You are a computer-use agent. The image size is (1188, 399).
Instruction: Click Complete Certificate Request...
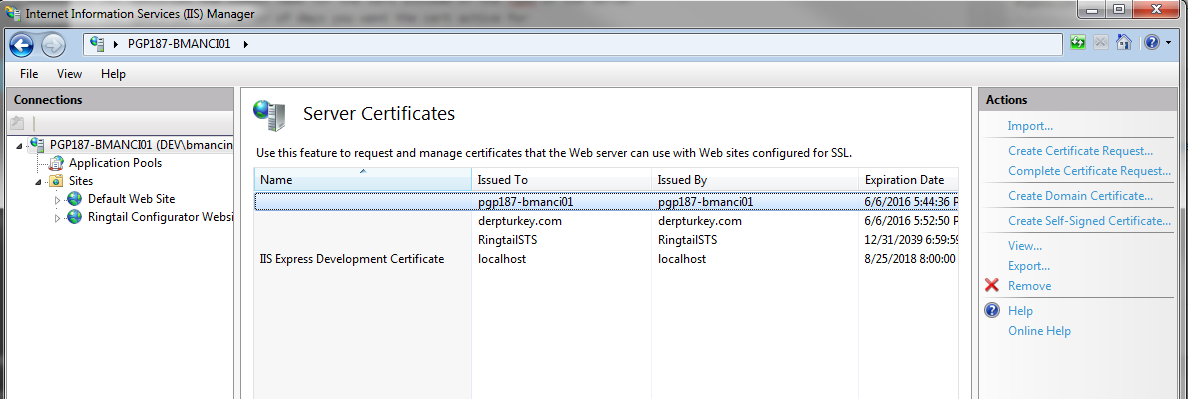[x=1090, y=171]
